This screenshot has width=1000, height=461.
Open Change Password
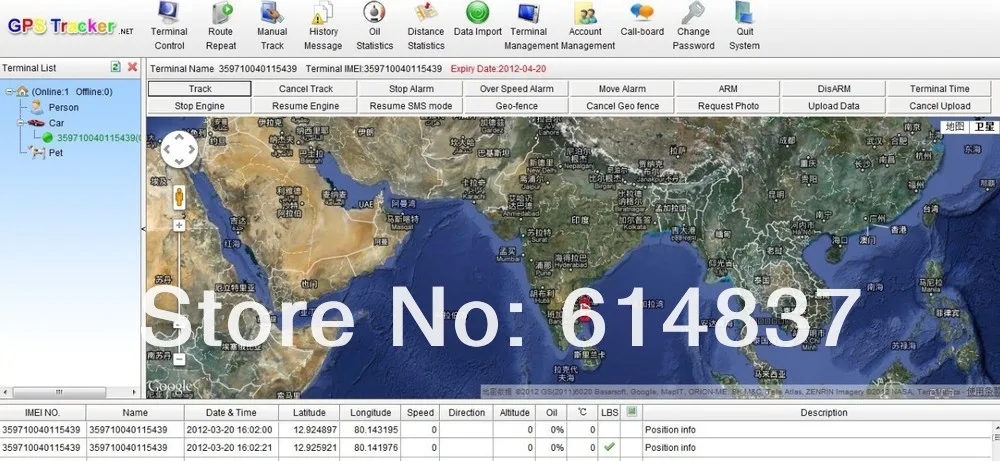click(693, 27)
